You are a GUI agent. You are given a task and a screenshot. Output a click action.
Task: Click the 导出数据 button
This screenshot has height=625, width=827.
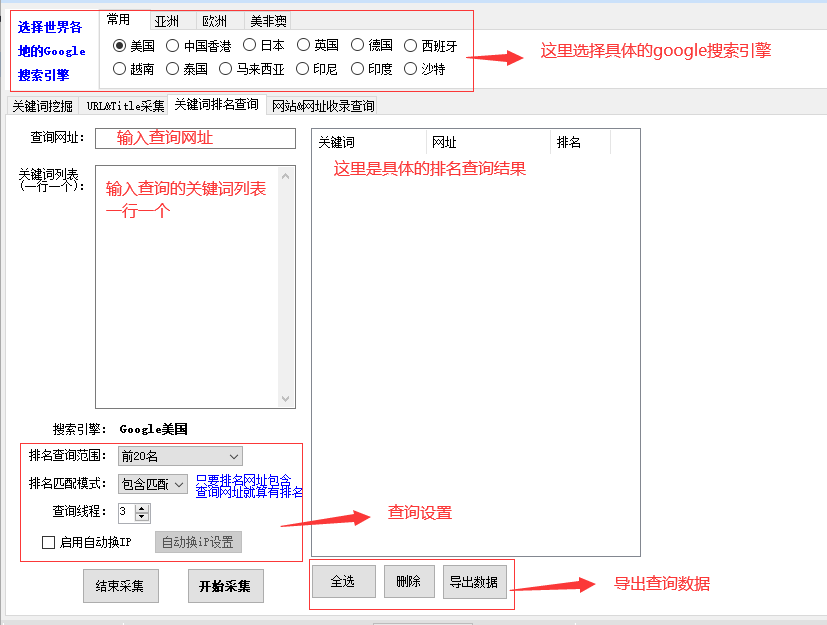pos(474,582)
